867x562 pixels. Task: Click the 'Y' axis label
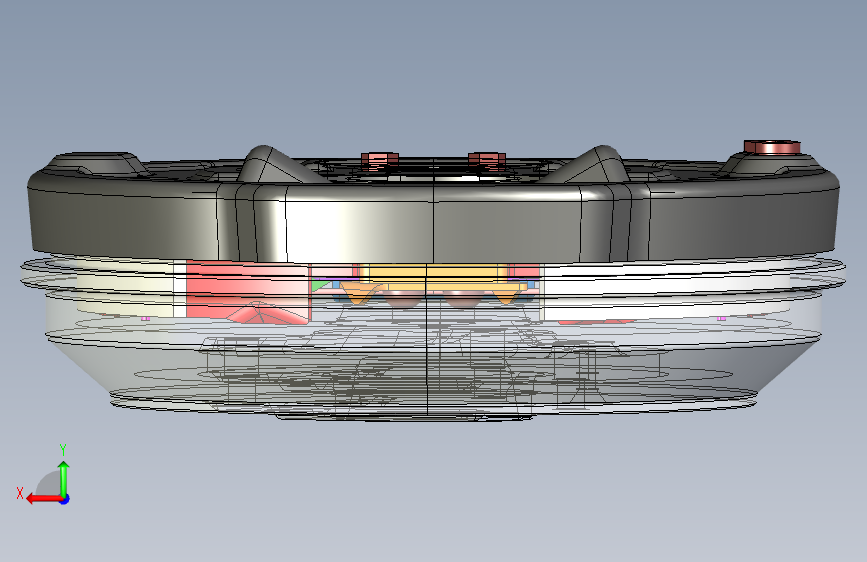coord(63,450)
